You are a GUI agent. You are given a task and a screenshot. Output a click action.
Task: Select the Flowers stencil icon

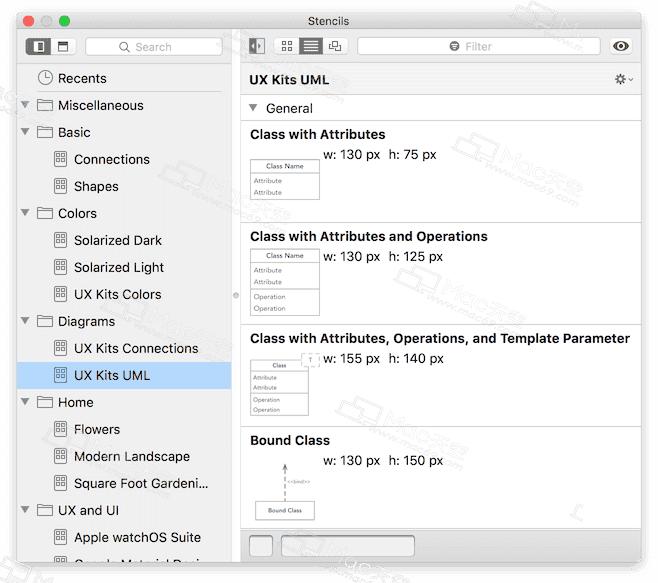point(60,429)
